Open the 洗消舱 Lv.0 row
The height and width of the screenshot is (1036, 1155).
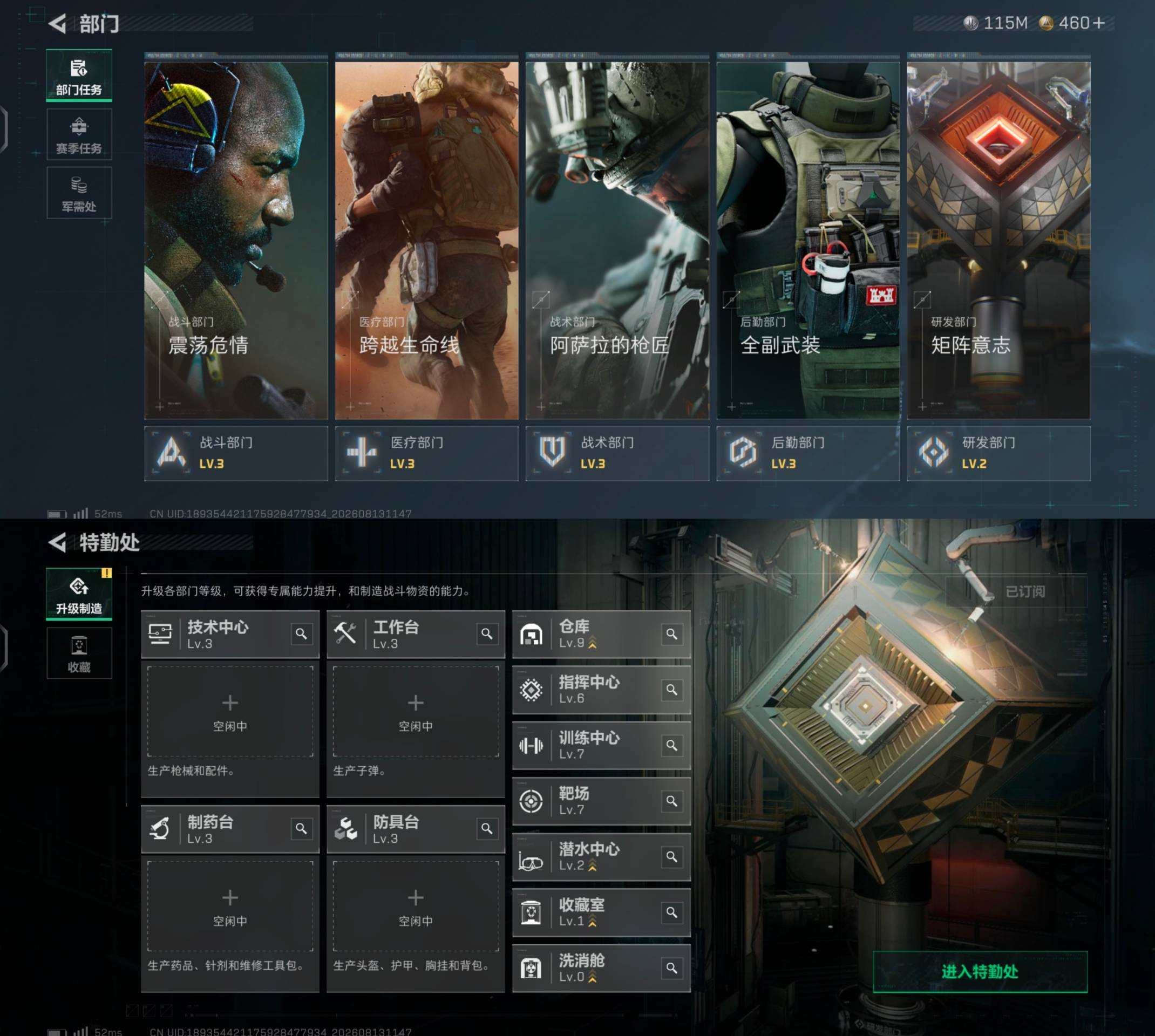click(601, 967)
